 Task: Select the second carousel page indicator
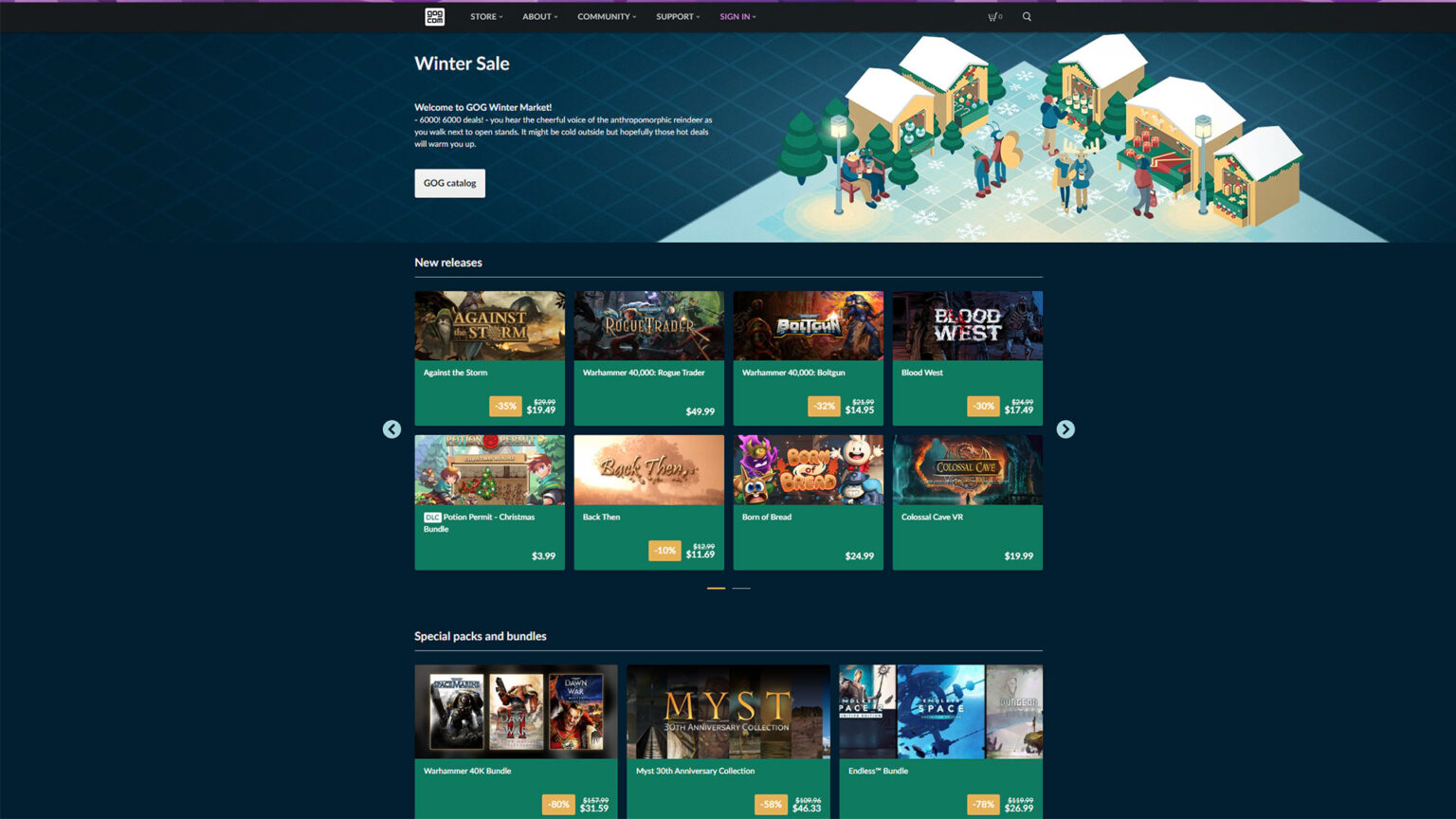741,589
